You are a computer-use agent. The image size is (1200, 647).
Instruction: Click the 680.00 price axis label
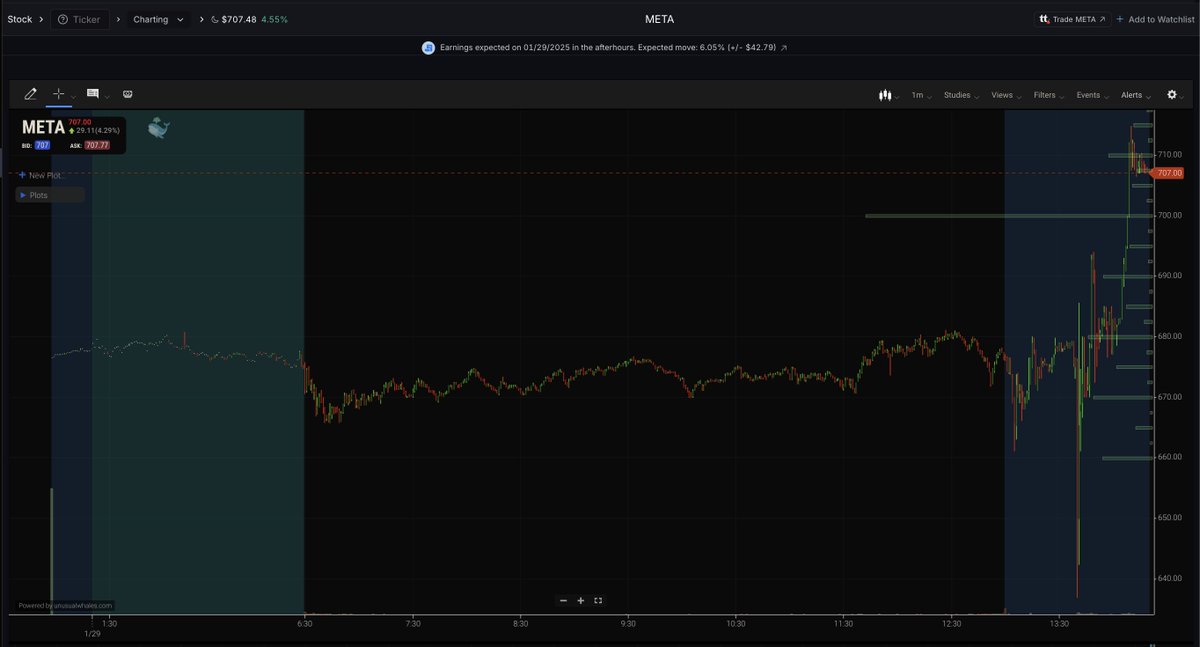click(1169, 336)
